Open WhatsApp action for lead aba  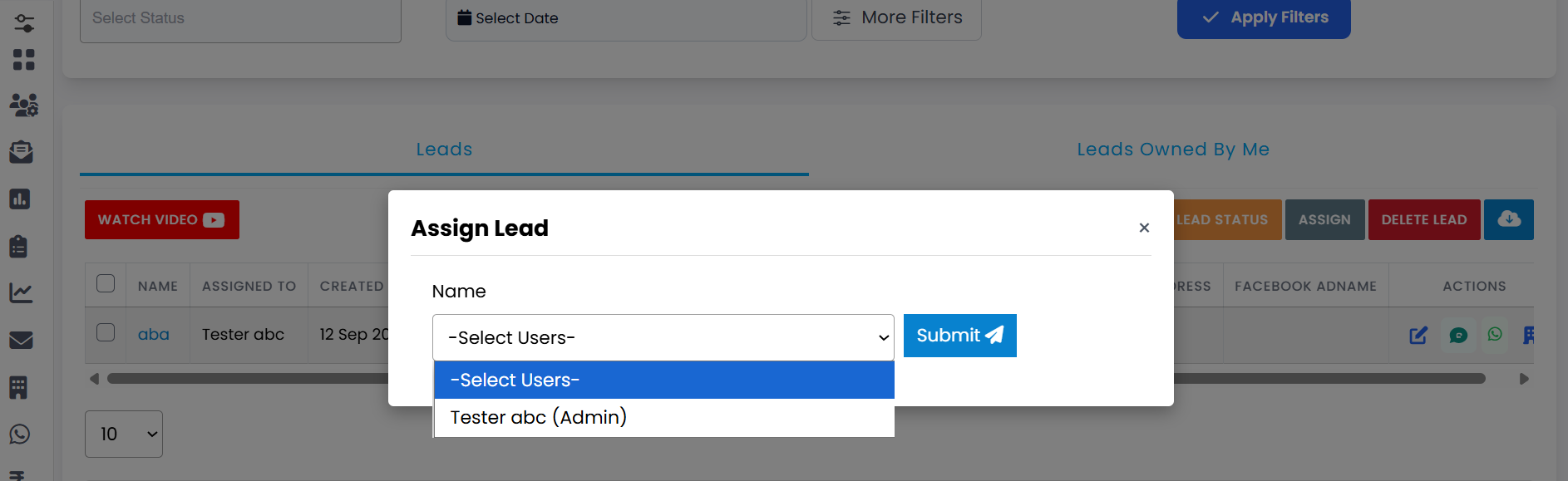(x=1495, y=334)
